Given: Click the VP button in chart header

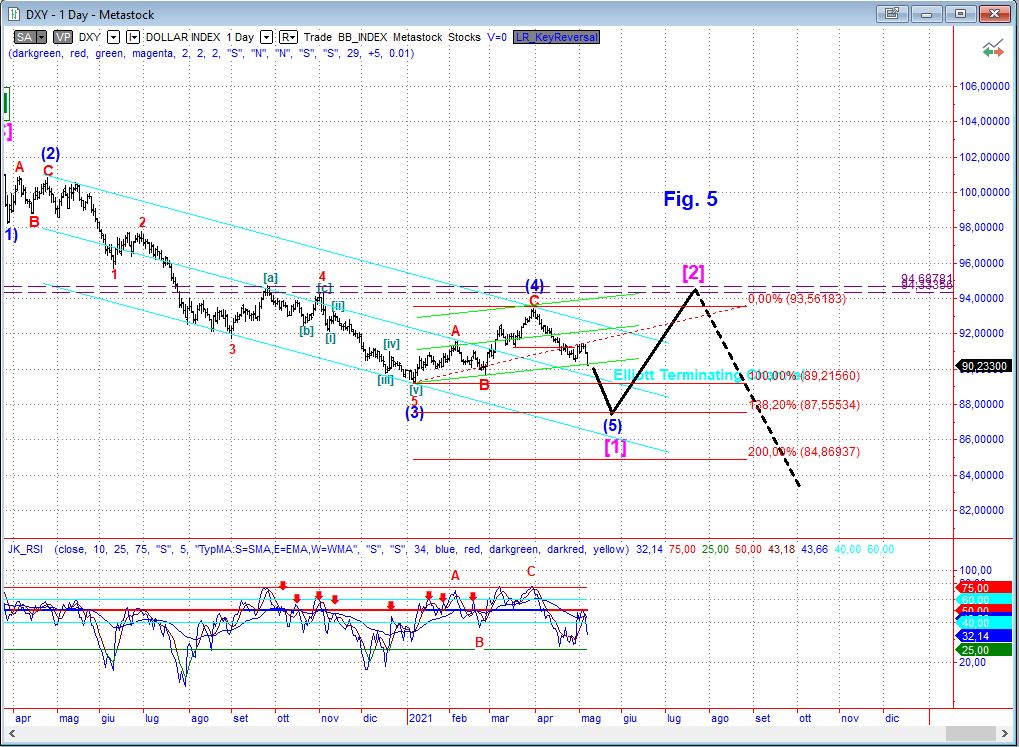Looking at the screenshot, I should (62, 37).
